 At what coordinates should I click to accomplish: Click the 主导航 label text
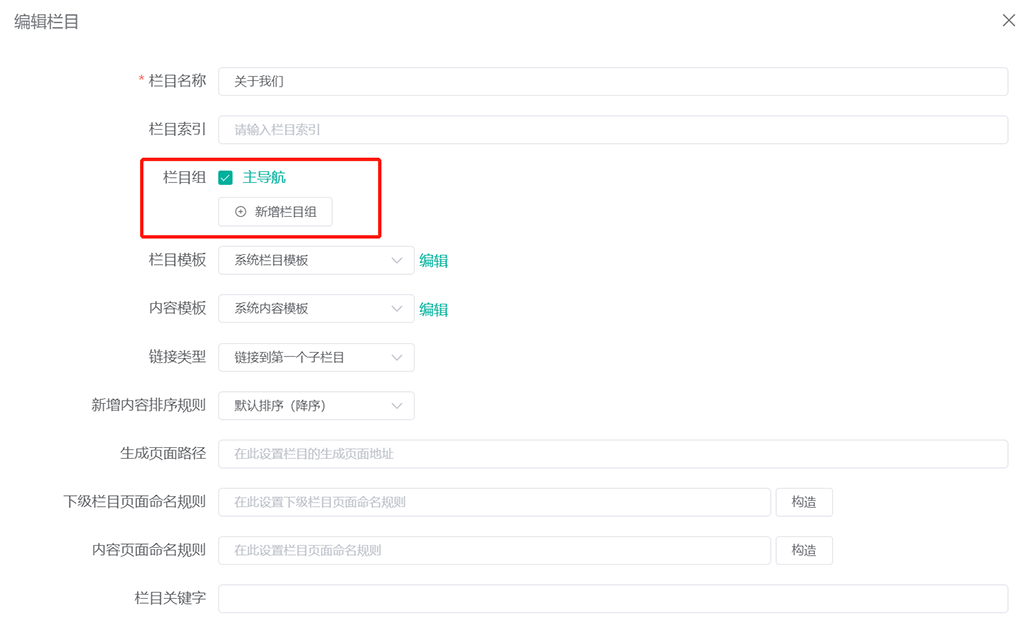264,177
